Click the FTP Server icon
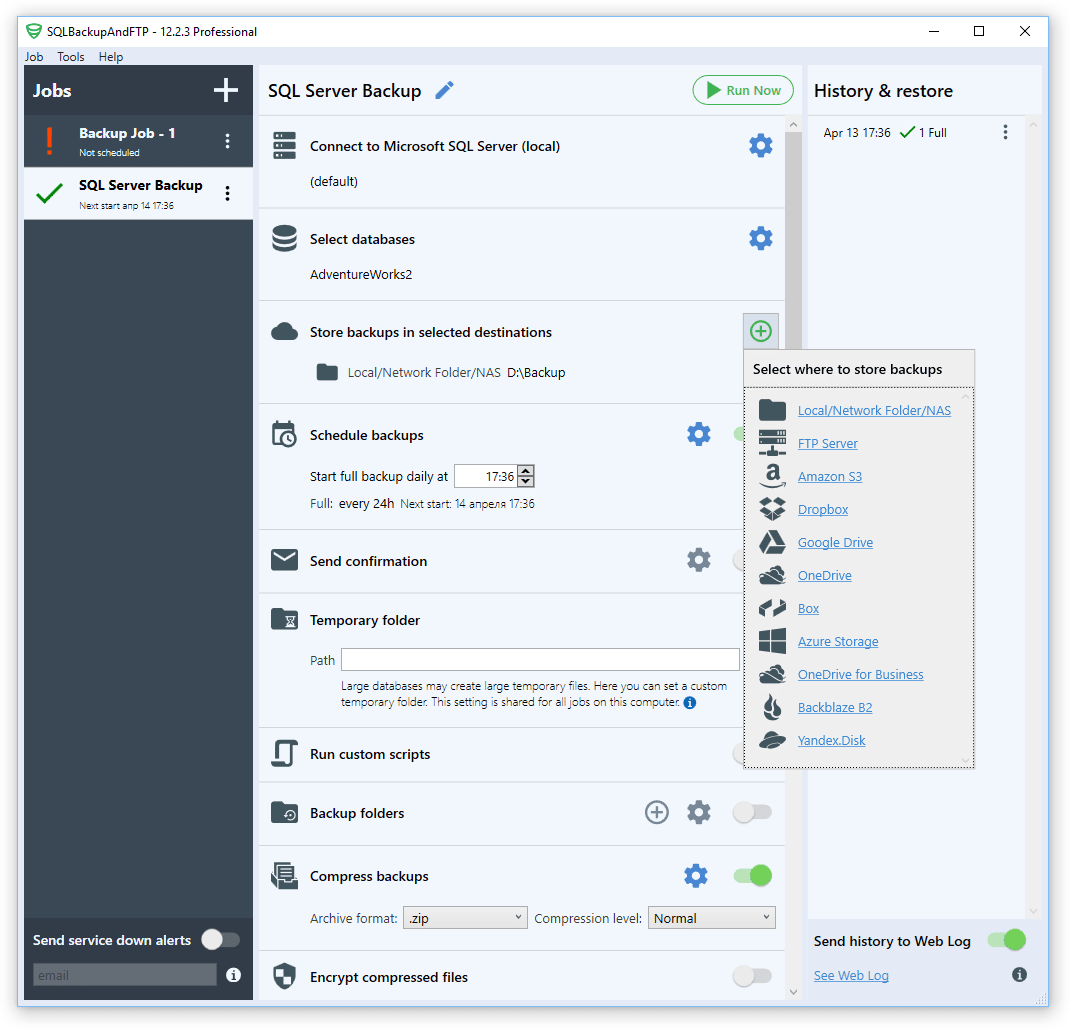Image resolution: width=1070 pixels, height=1029 pixels. (772, 443)
